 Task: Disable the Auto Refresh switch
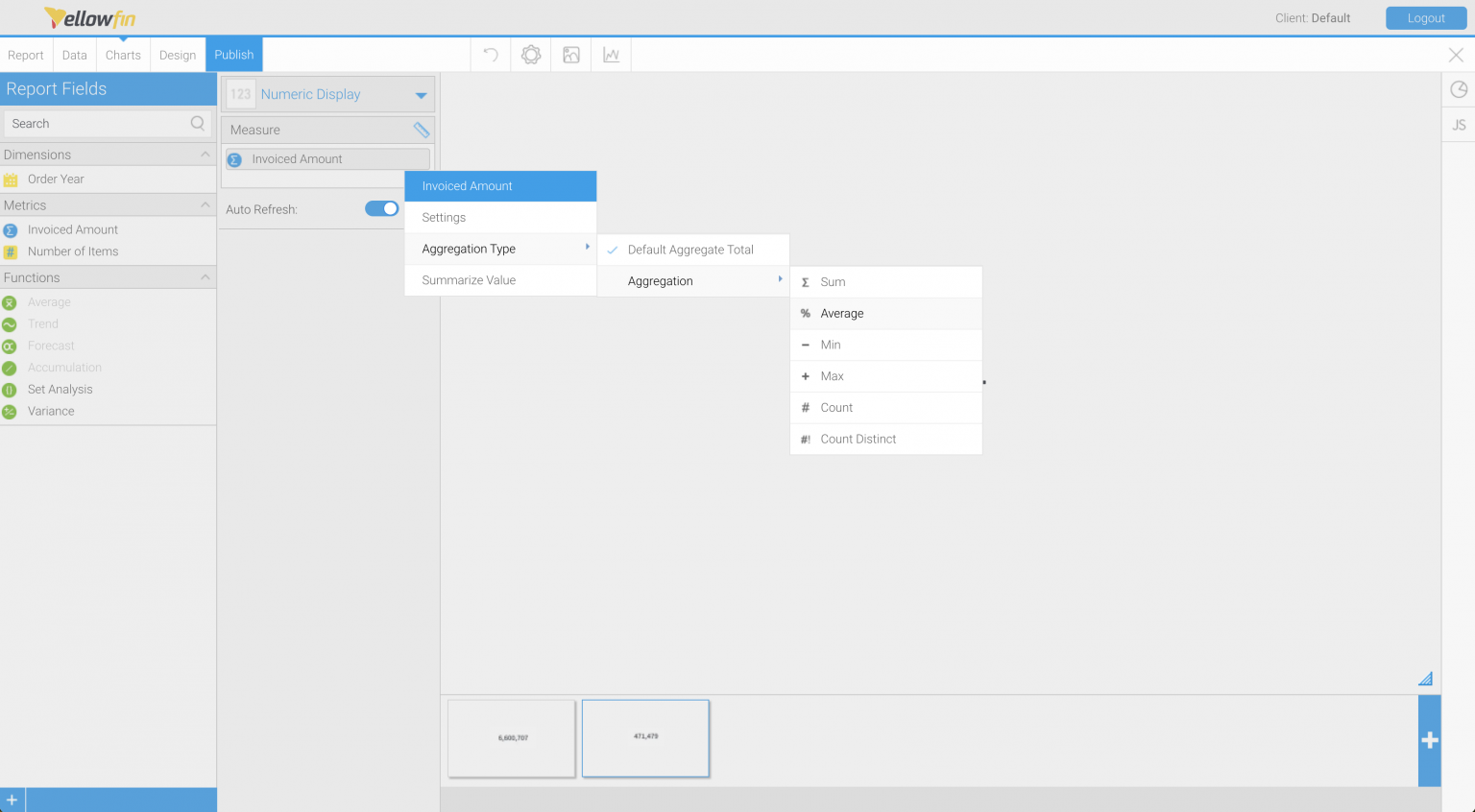pyautogui.click(x=381, y=208)
